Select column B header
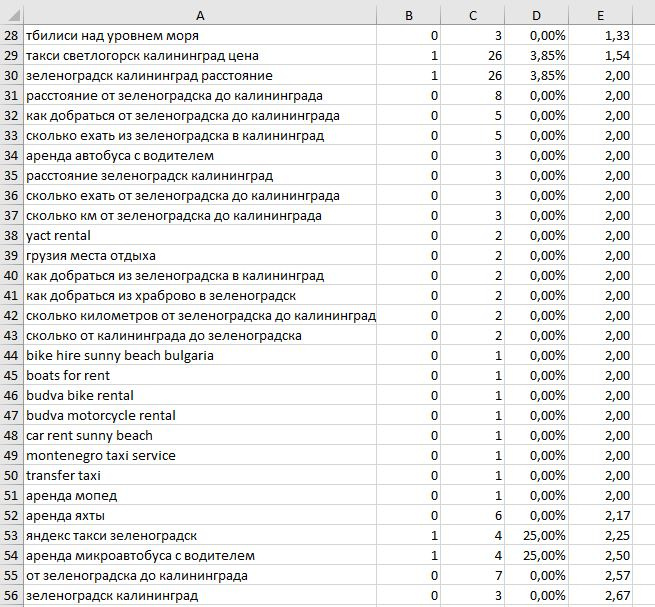 coord(409,15)
